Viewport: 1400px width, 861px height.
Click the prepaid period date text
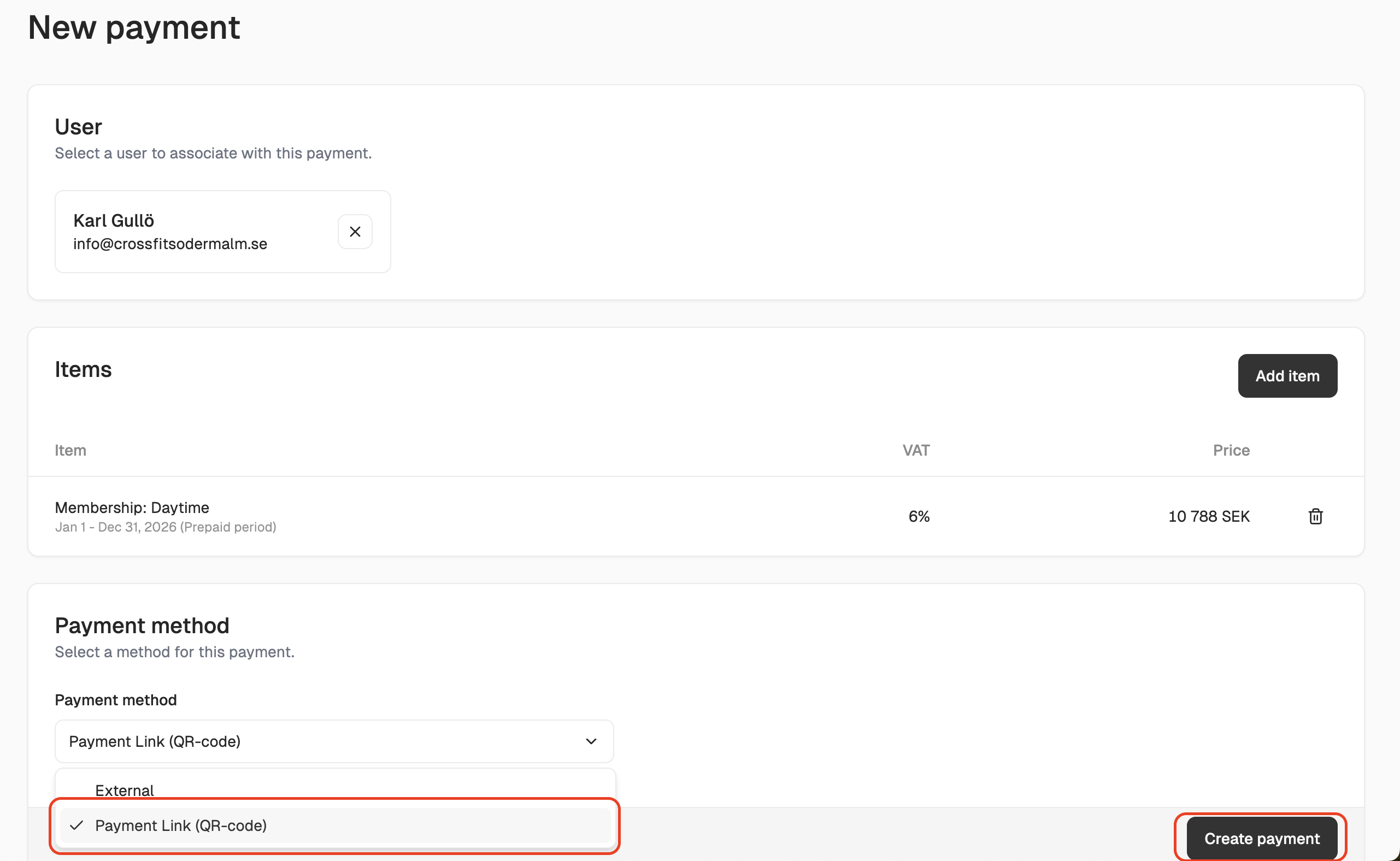pos(165,527)
